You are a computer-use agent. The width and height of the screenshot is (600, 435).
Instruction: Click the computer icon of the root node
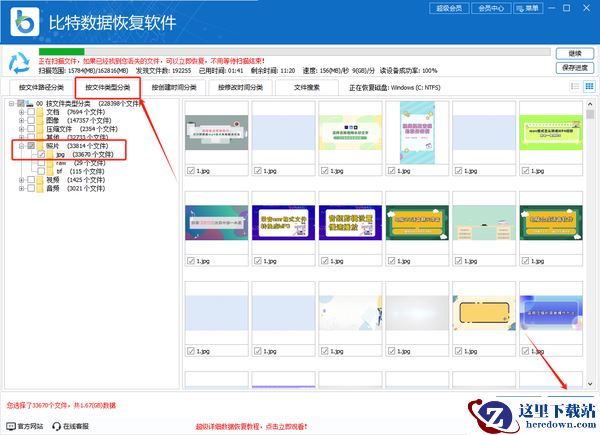click(x=30, y=103)
